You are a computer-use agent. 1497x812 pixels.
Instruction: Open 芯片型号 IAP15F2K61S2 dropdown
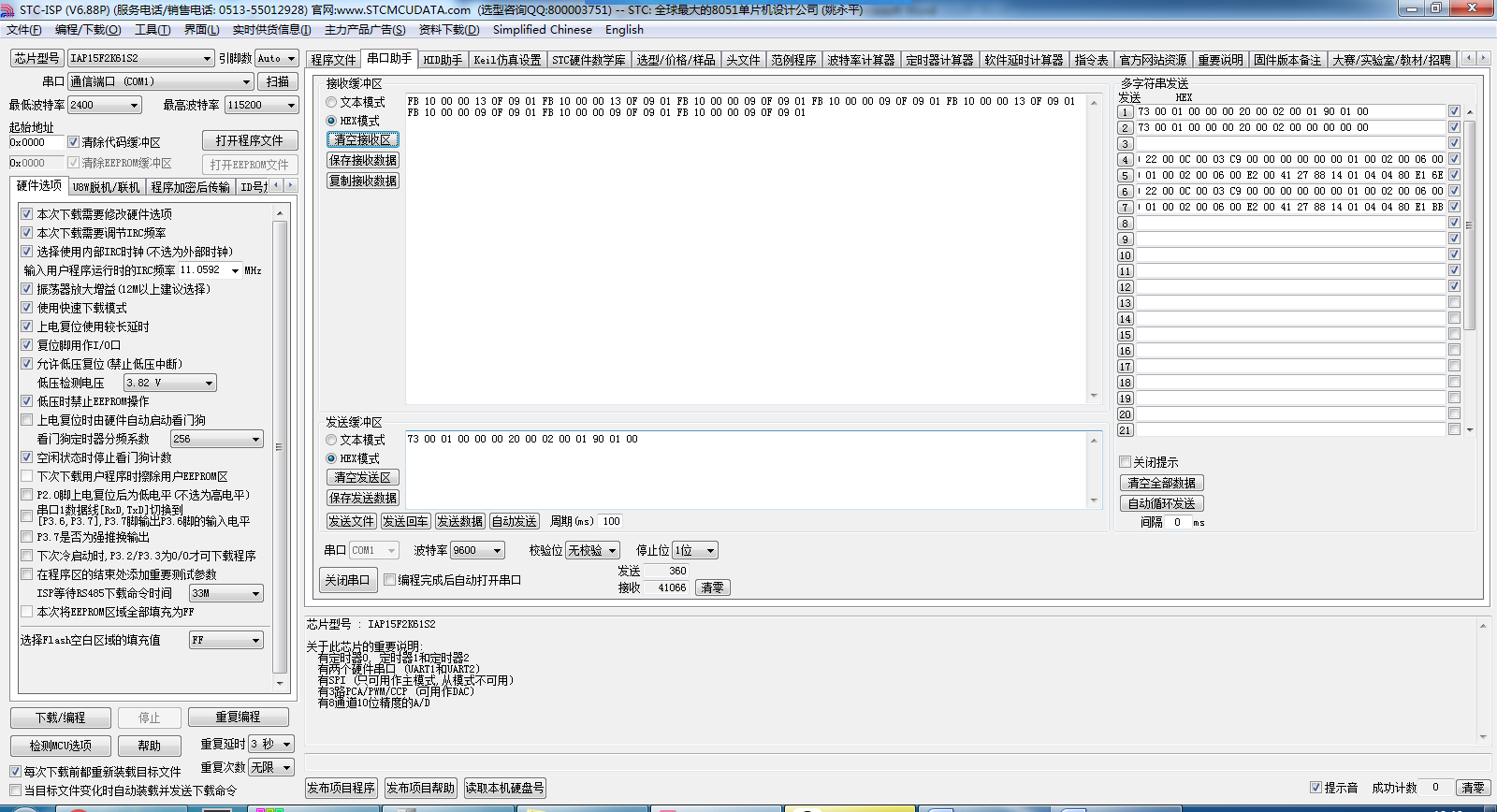[x=208, y=58]
